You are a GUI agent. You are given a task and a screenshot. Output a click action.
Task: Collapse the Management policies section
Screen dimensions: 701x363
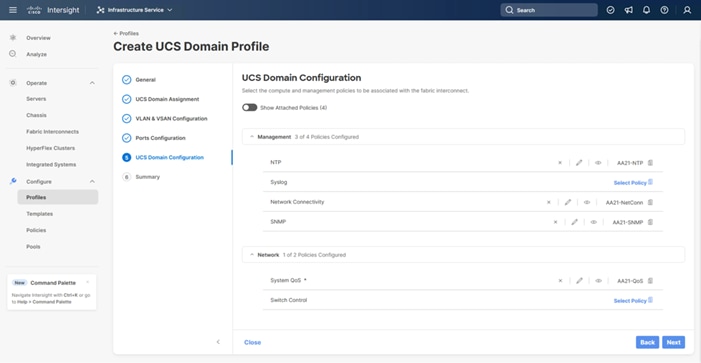(x=252, y=137)
